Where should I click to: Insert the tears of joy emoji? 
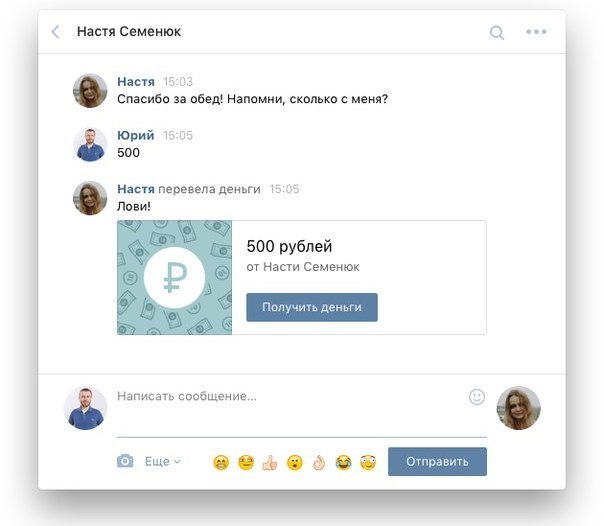[x=343, y=462]
